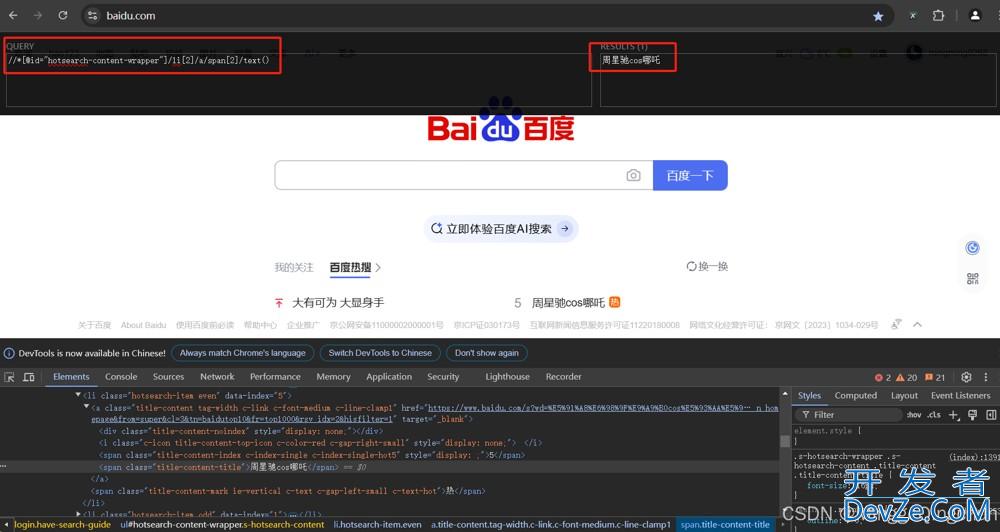Image resolution: width=1000 pixels, height=532 pixels.
Task: Open the Performance tab
Action: 275,377
